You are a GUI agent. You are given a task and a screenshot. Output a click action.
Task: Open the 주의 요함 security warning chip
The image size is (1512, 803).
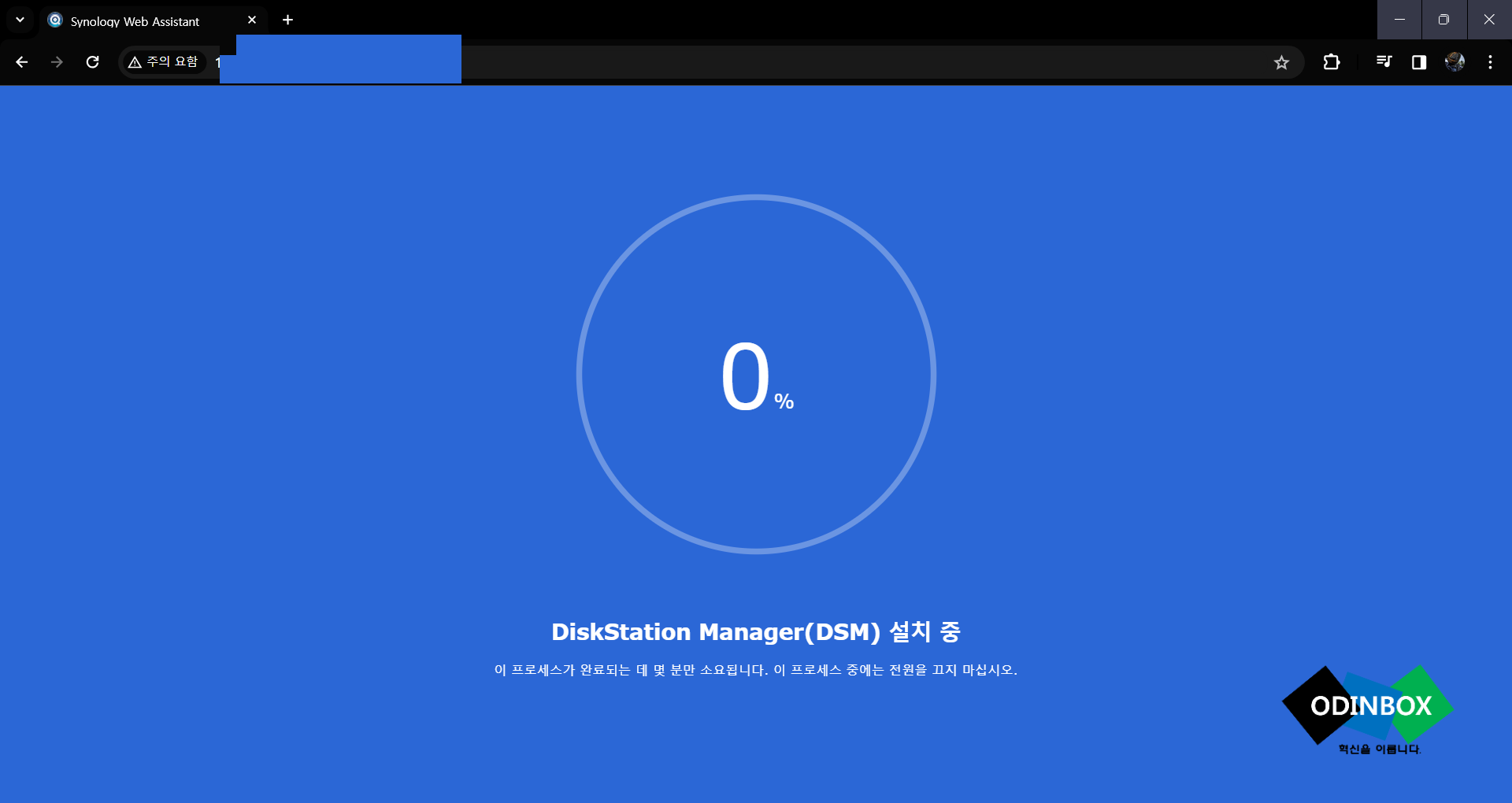click(x=164, y=62)
